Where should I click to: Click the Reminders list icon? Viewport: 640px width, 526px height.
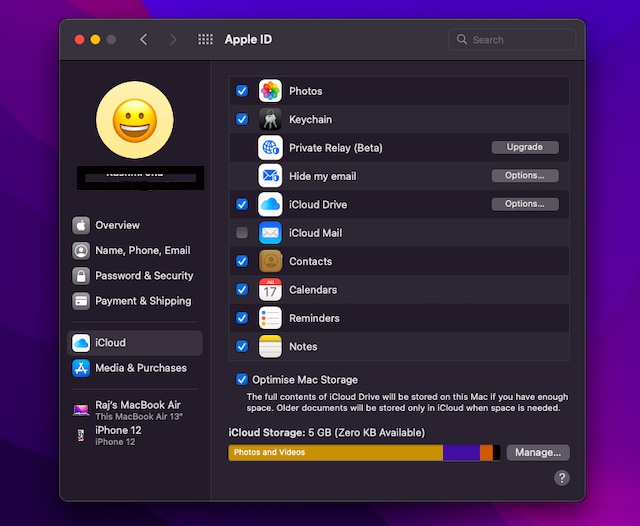[270, 318]
